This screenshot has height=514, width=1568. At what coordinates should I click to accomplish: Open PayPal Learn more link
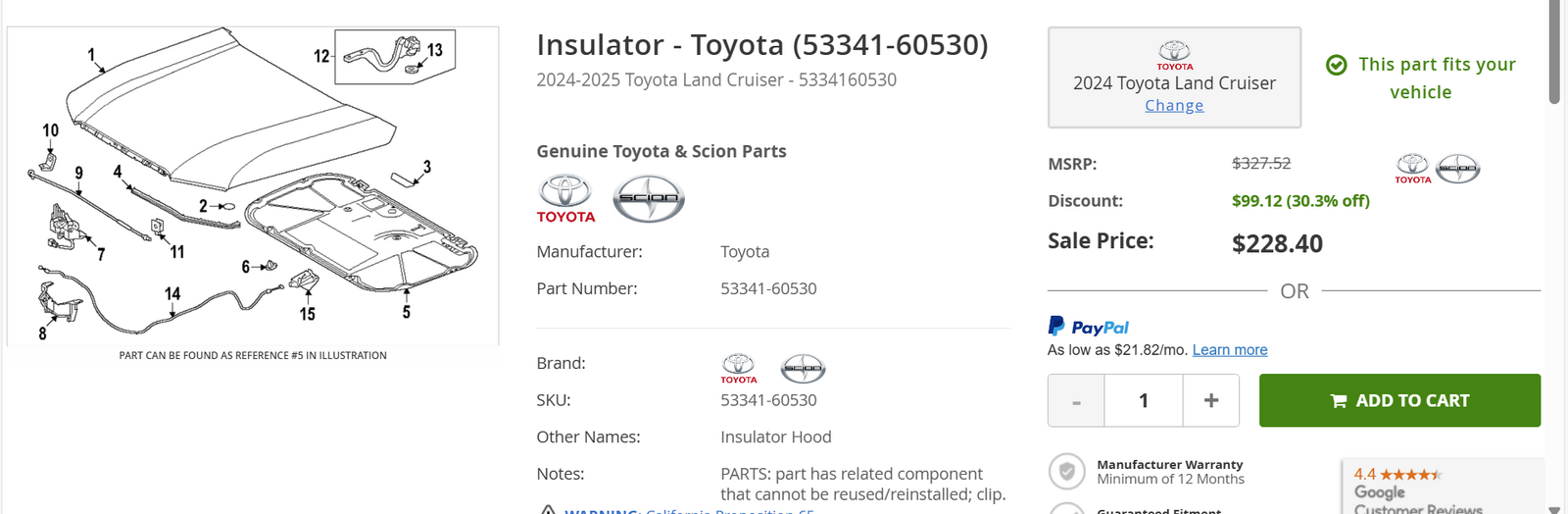tap(1230, 350)
